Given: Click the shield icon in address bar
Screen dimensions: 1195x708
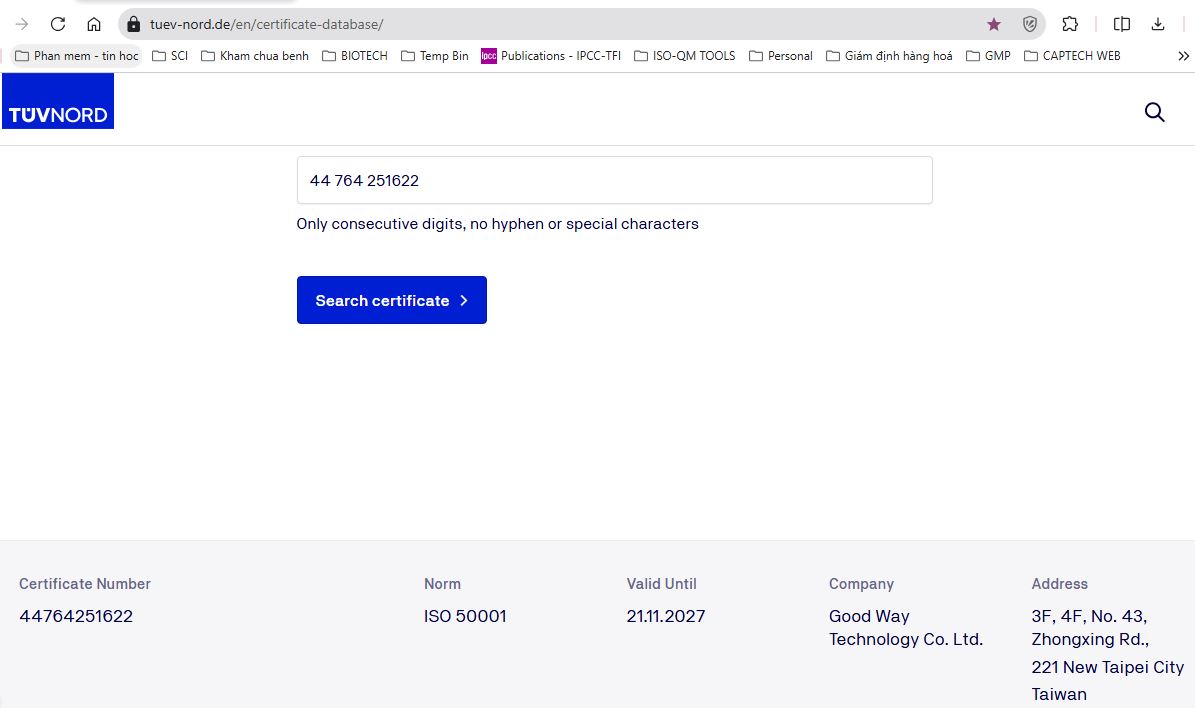Looking at the screenshot, I should click(1029, 24).
